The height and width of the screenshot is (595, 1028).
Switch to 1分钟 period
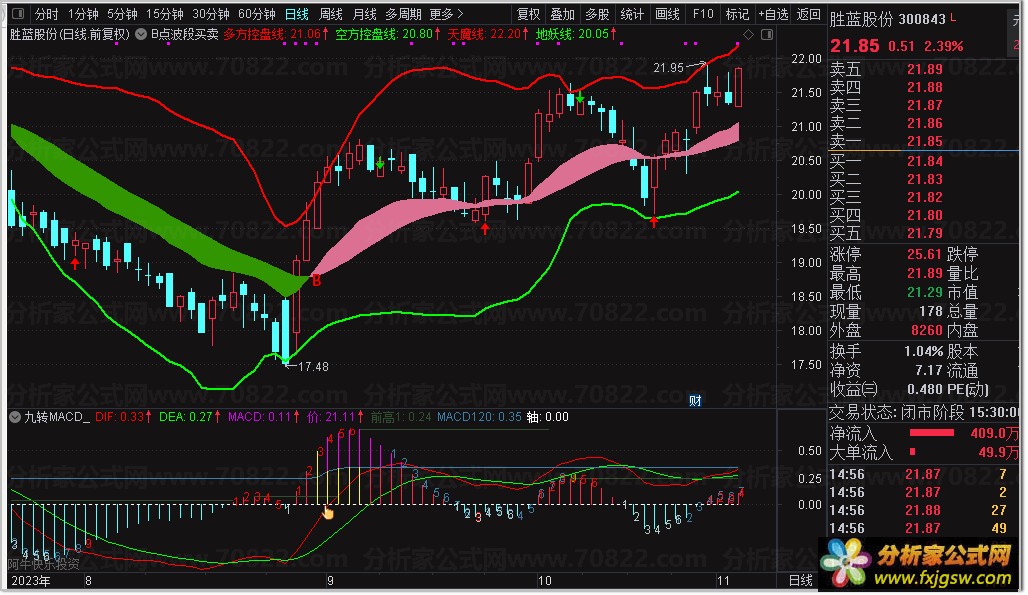coord(83,14)
